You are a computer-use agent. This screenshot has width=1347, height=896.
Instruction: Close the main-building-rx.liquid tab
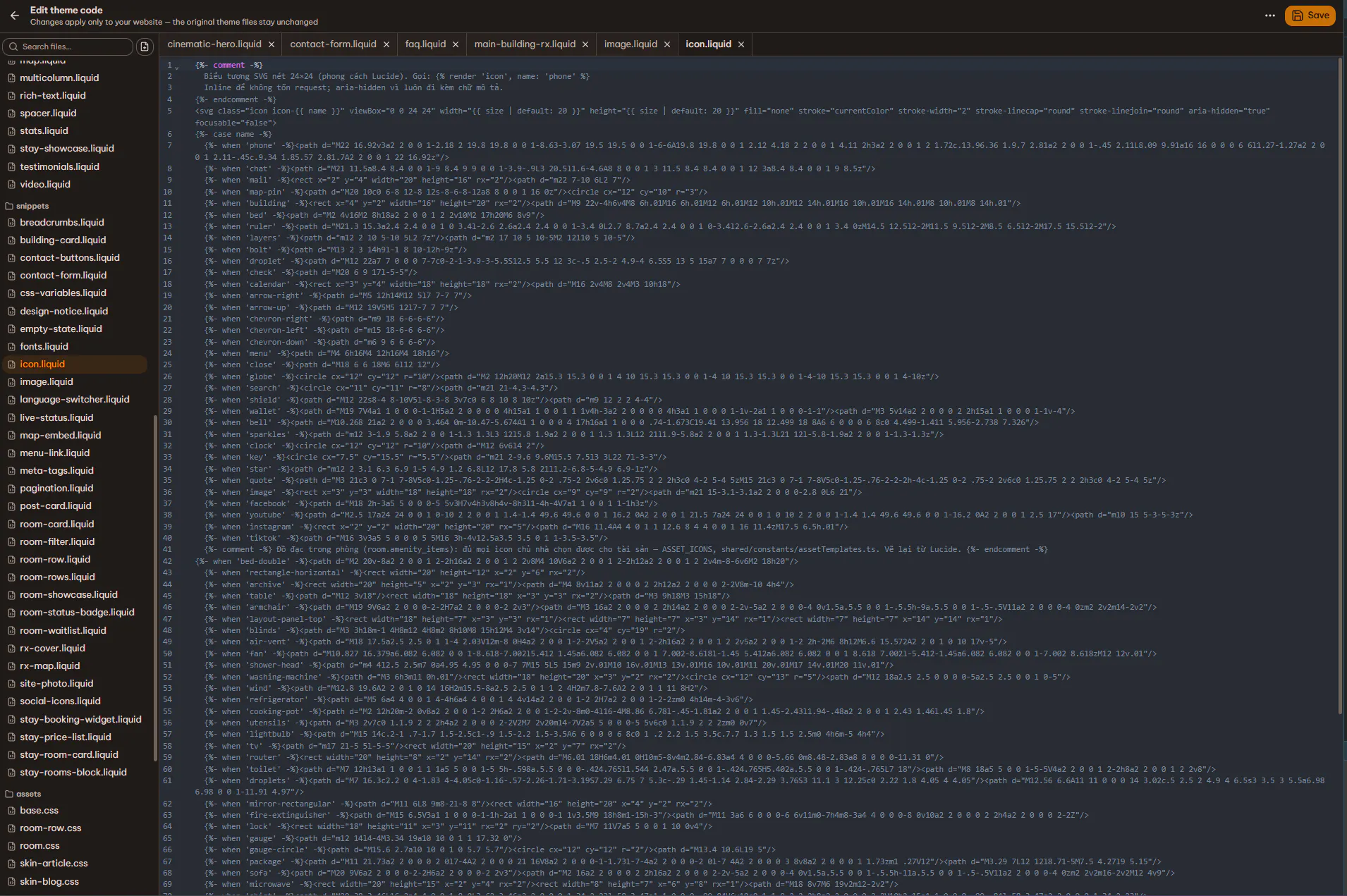585,44
